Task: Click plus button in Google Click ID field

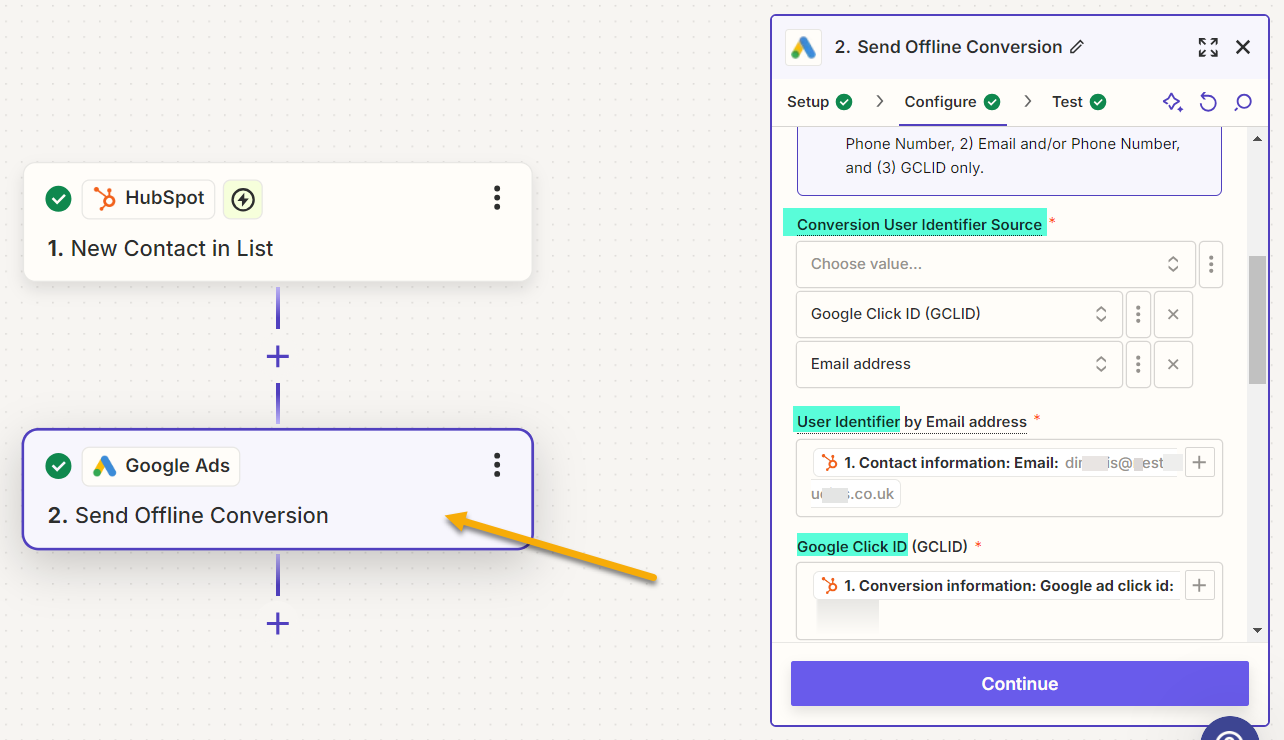Action: pyautogui.click(x=1200, y=585)
